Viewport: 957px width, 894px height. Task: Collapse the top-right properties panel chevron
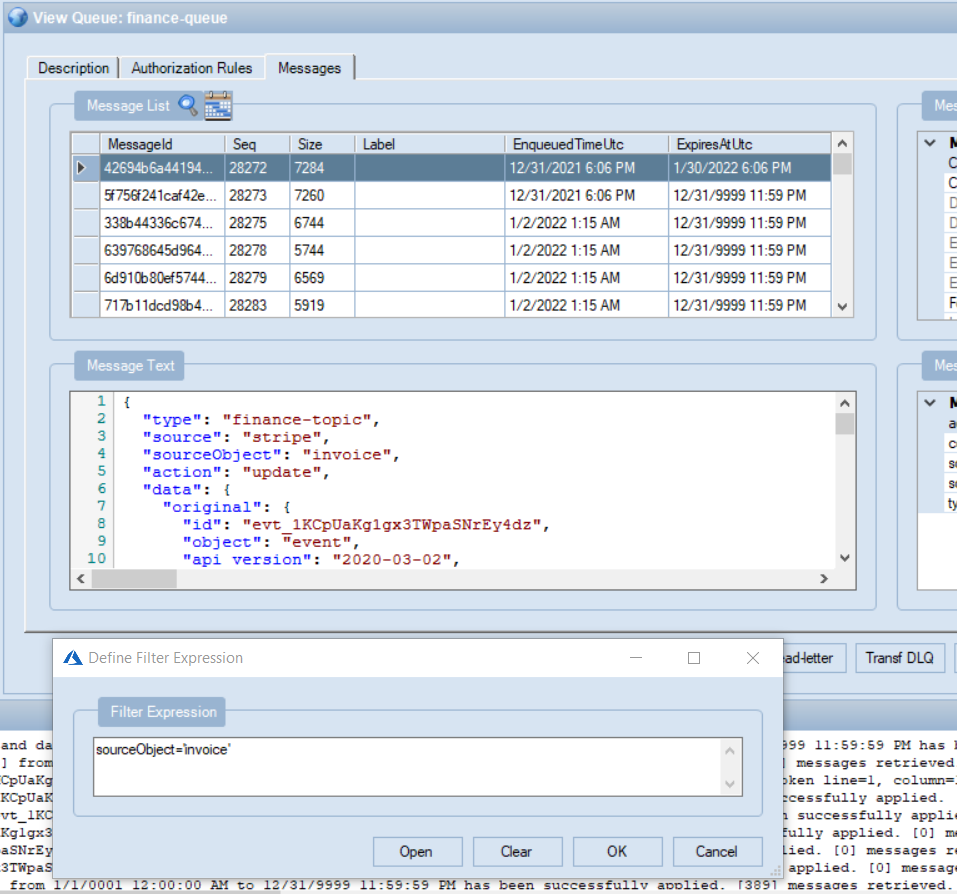click(930, 143)
